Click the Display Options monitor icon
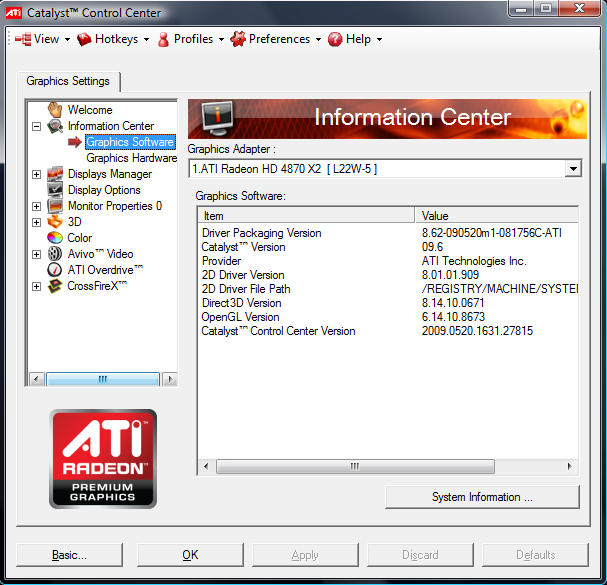Image resolution: width=607 pixels, height=585 pixels. (x=55, y=190)
